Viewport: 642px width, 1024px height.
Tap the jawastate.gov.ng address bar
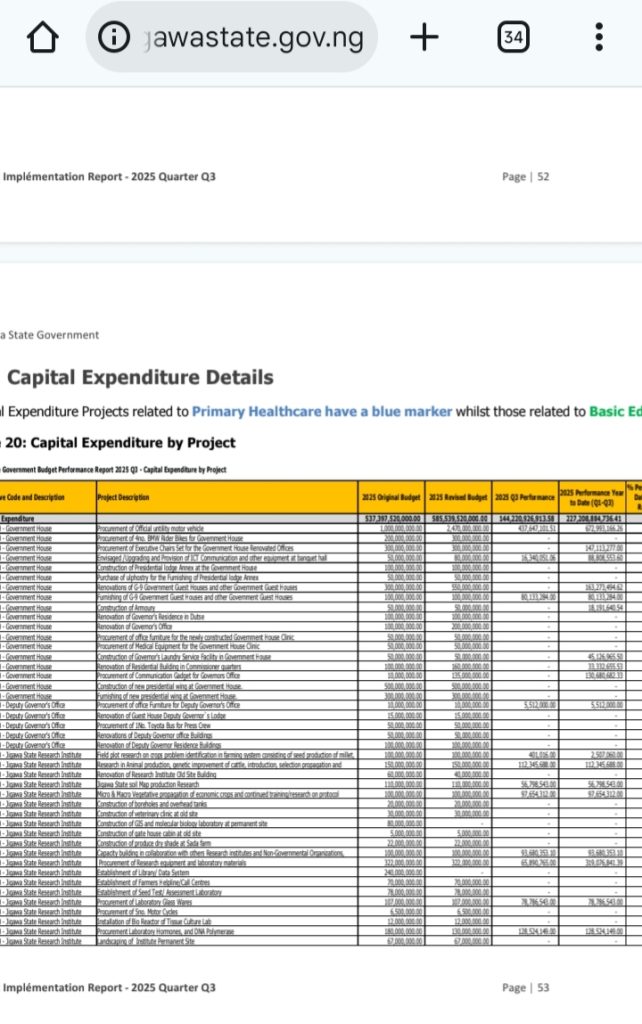tap(250, 38)
